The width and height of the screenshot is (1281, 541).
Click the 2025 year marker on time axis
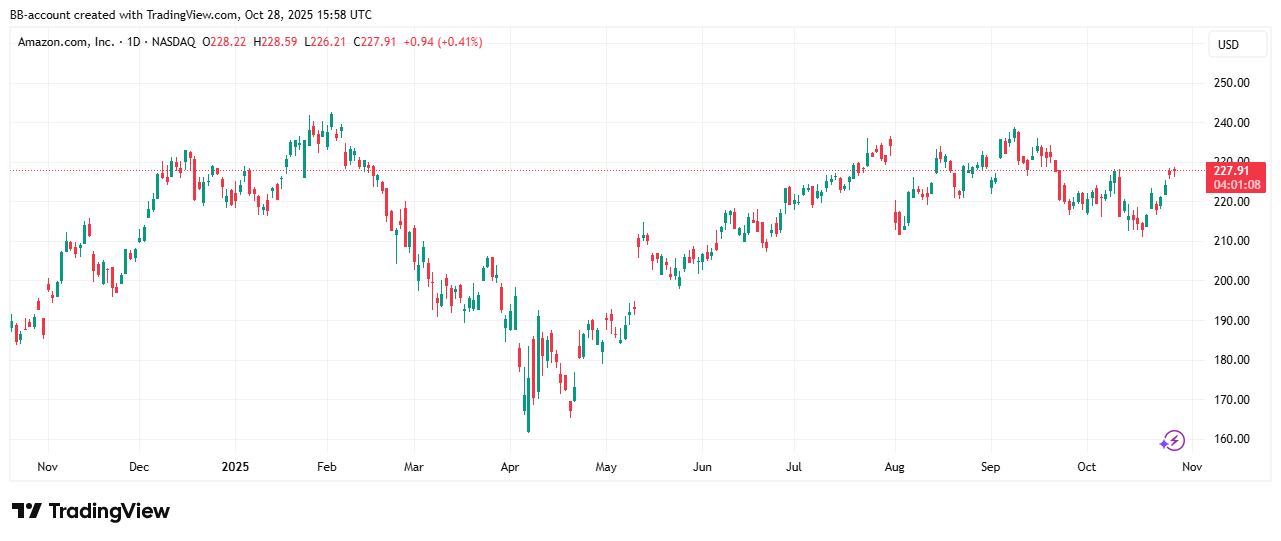(236, 467)
